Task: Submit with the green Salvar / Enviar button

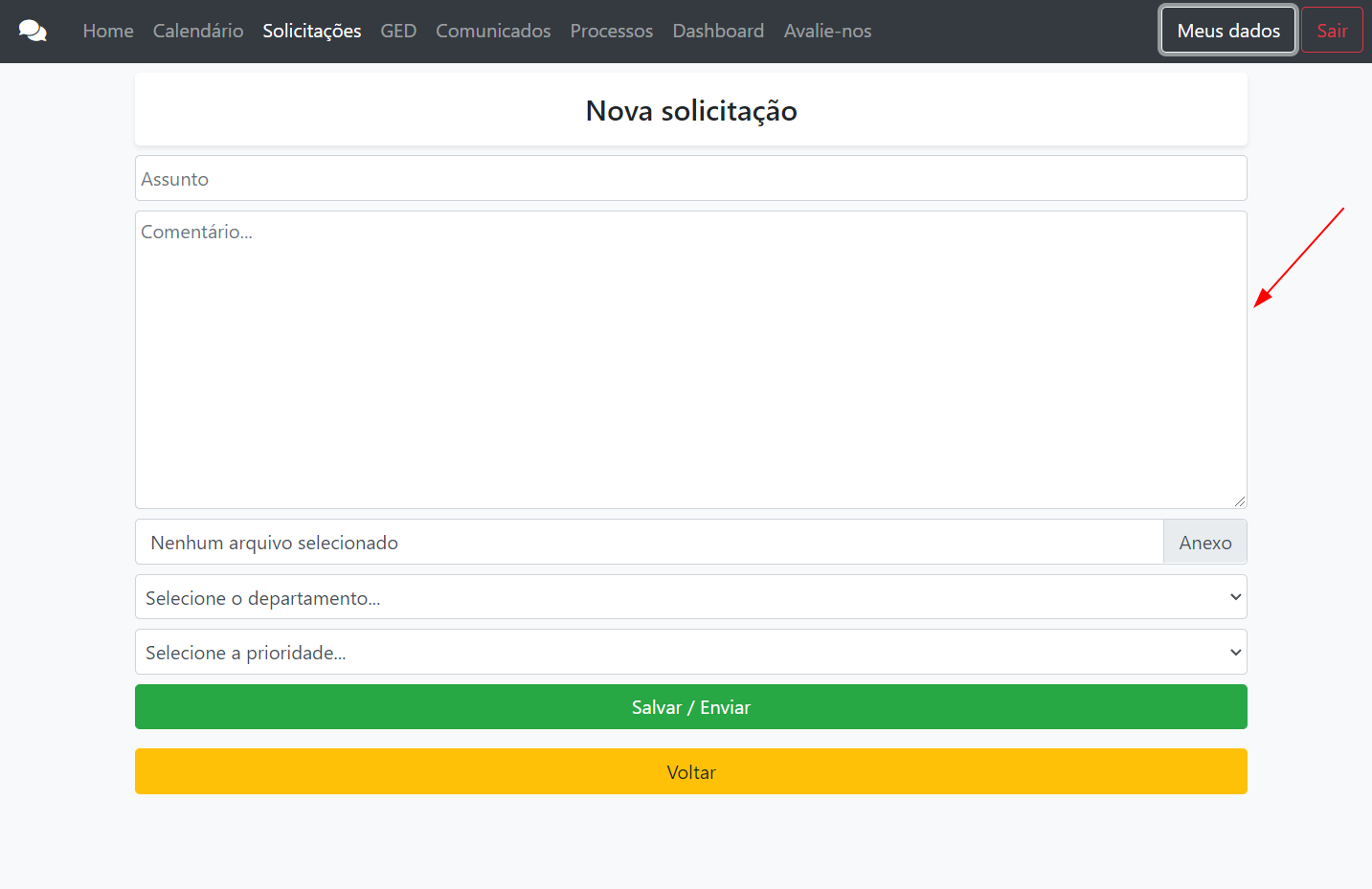Action: 690,707
